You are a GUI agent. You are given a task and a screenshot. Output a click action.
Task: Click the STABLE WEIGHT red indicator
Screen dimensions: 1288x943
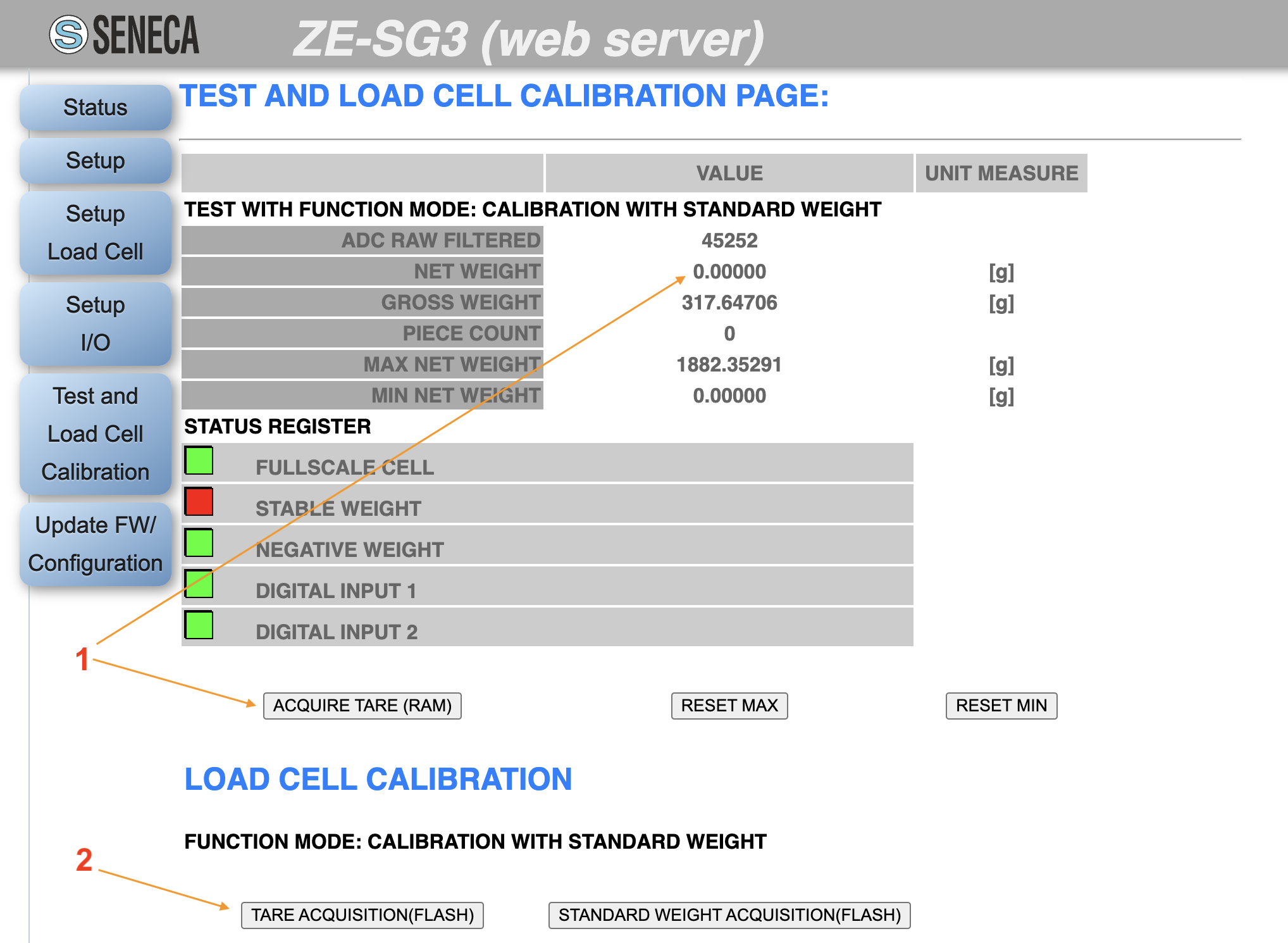[x=199, y=501]
